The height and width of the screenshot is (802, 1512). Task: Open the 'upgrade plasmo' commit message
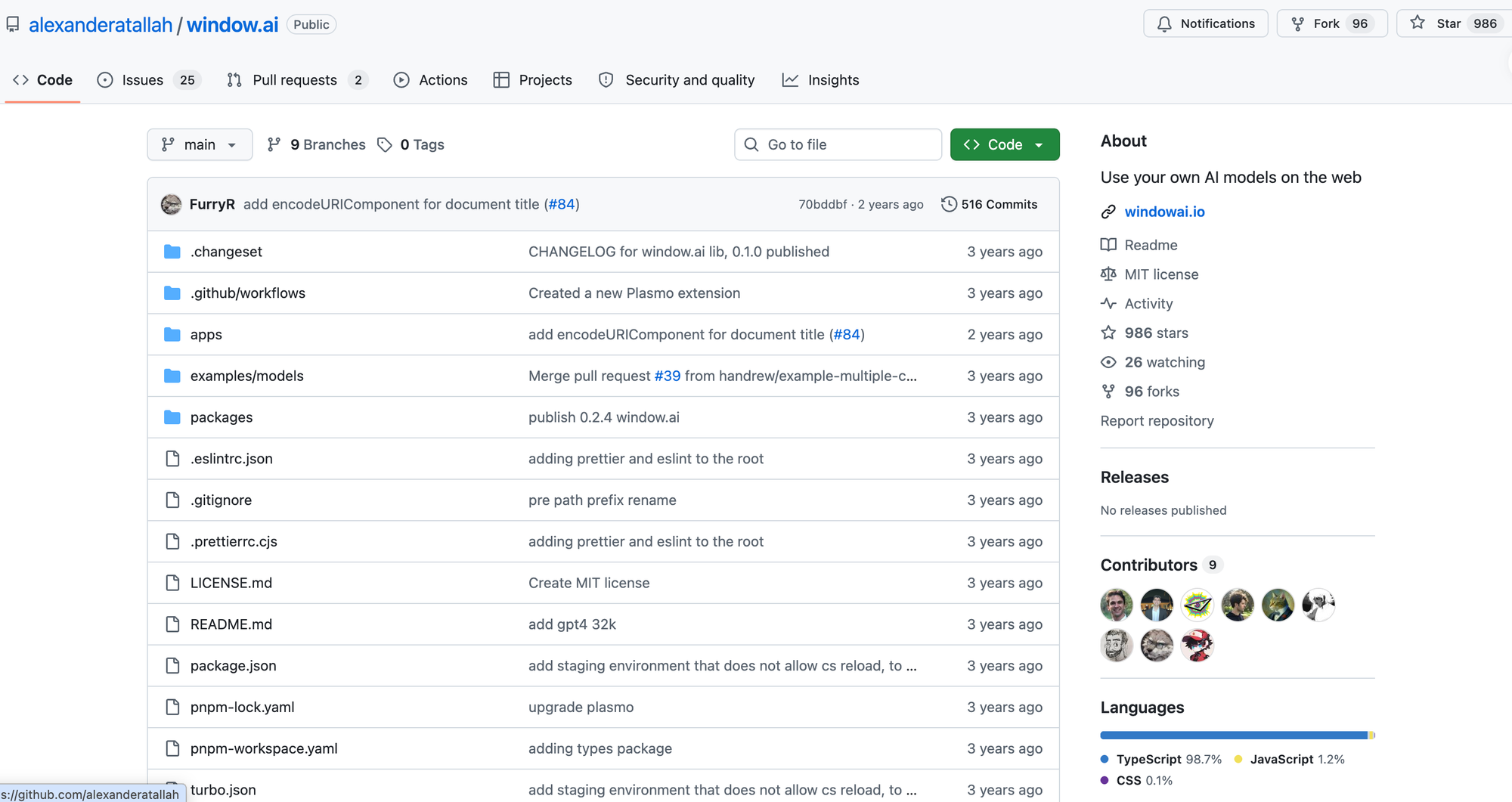click(581, 708)
